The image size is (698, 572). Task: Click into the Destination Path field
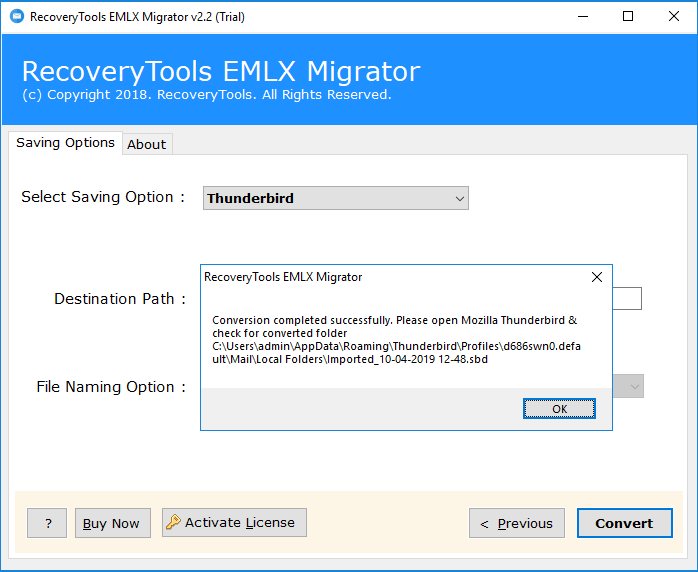pyautogui.click(x=627, y=298)
